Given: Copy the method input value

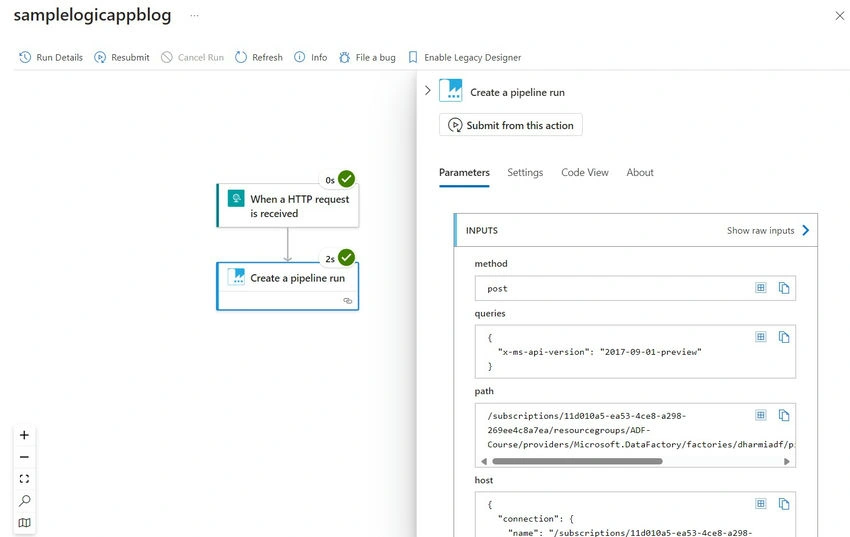Looking at the screenshot, I should 784,288.
